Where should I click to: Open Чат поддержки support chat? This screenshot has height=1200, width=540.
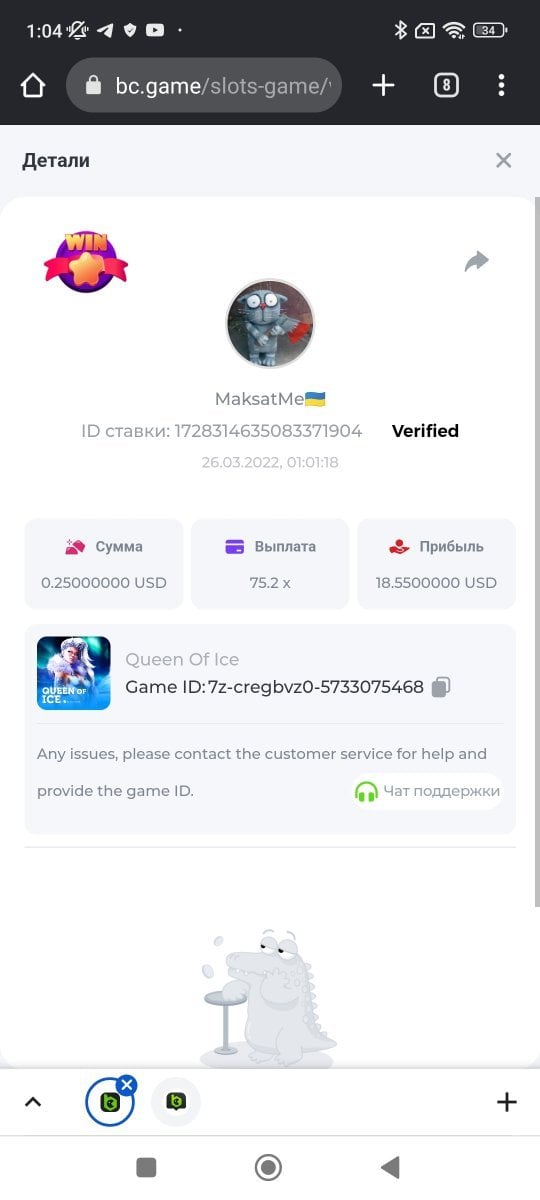(x=428, y=791)
